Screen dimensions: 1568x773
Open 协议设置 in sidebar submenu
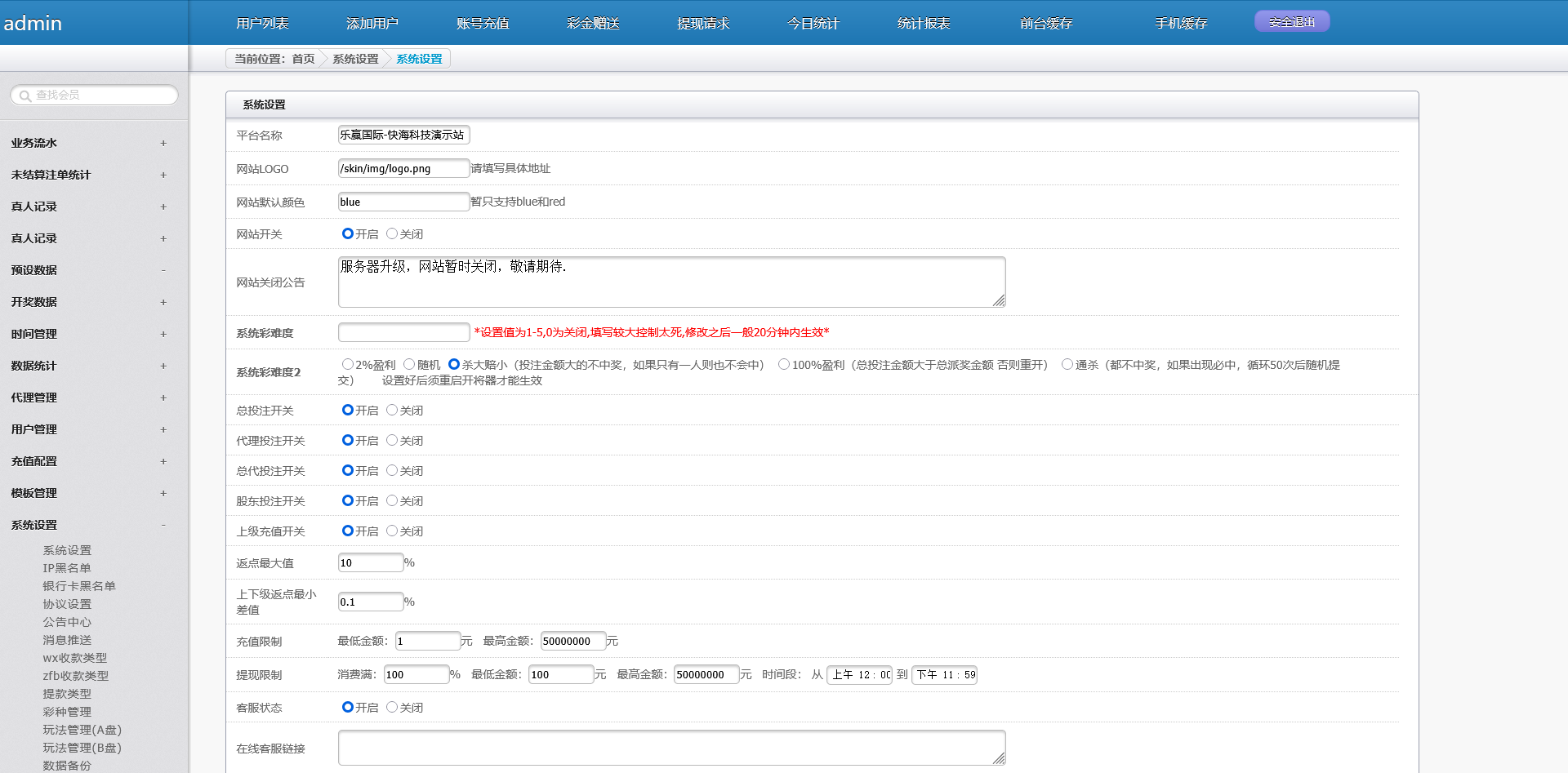tap(67, 604)
